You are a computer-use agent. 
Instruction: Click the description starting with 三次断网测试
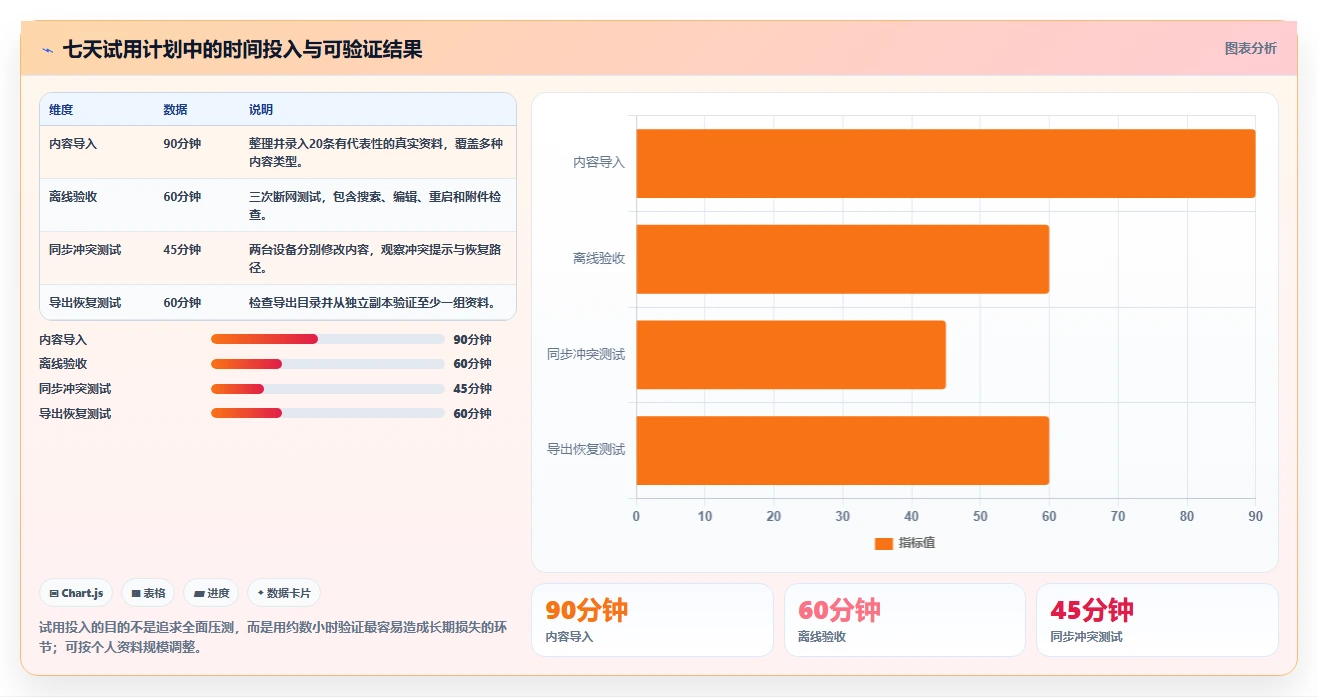click(376, 205)
